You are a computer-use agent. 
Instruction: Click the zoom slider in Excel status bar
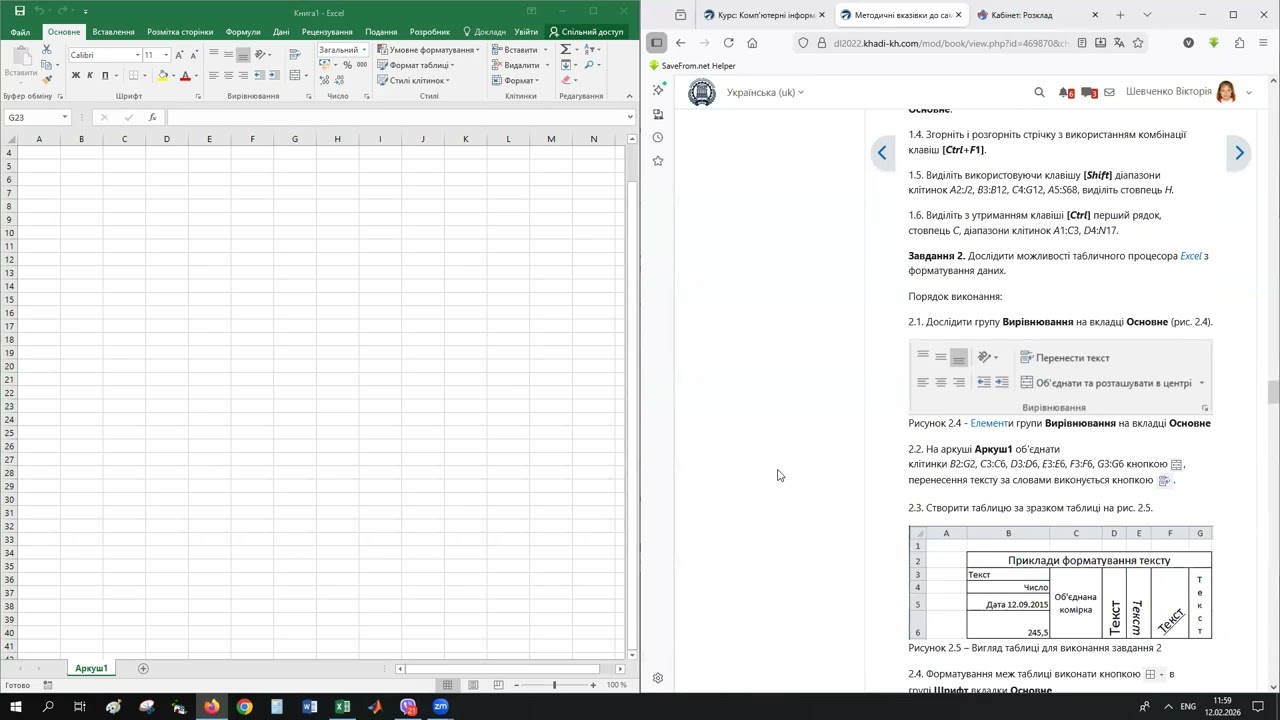(554, 685)
